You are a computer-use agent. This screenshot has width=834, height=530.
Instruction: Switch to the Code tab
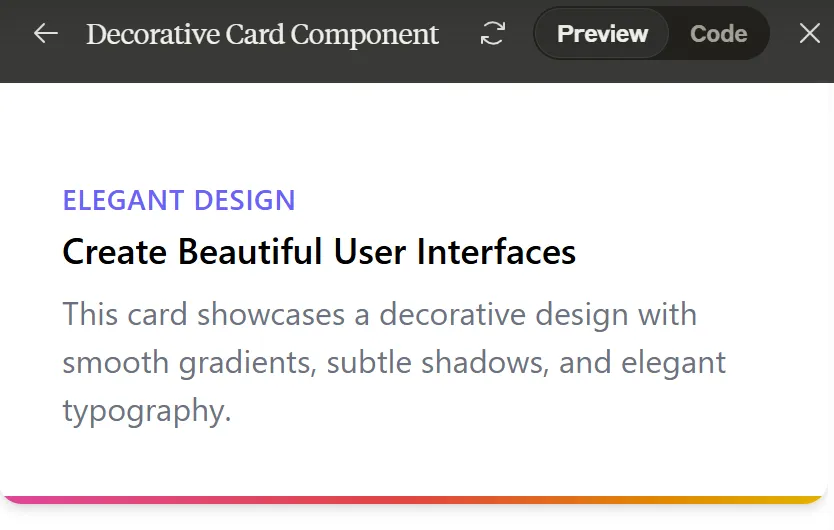point(718,34)
